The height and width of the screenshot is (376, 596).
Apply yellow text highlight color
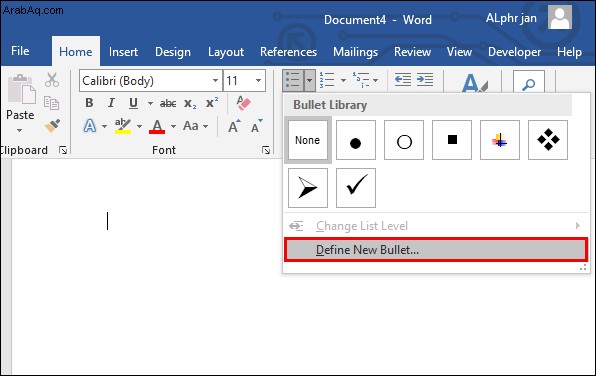click(123, 126)
